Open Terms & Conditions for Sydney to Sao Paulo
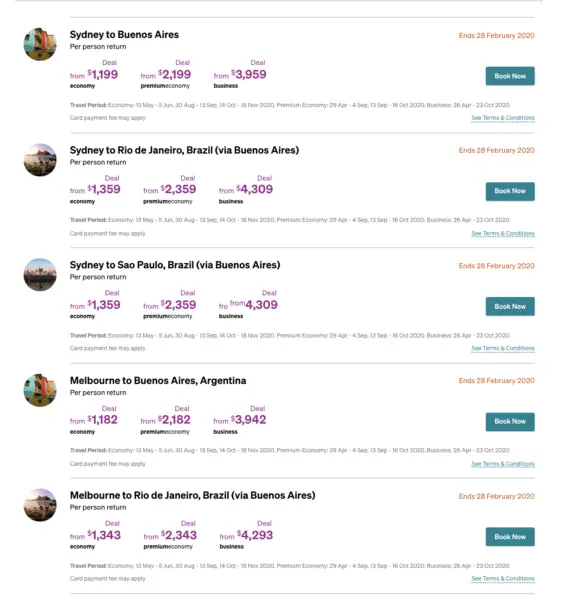Screen dimensions: 571x600 [502, 348]
